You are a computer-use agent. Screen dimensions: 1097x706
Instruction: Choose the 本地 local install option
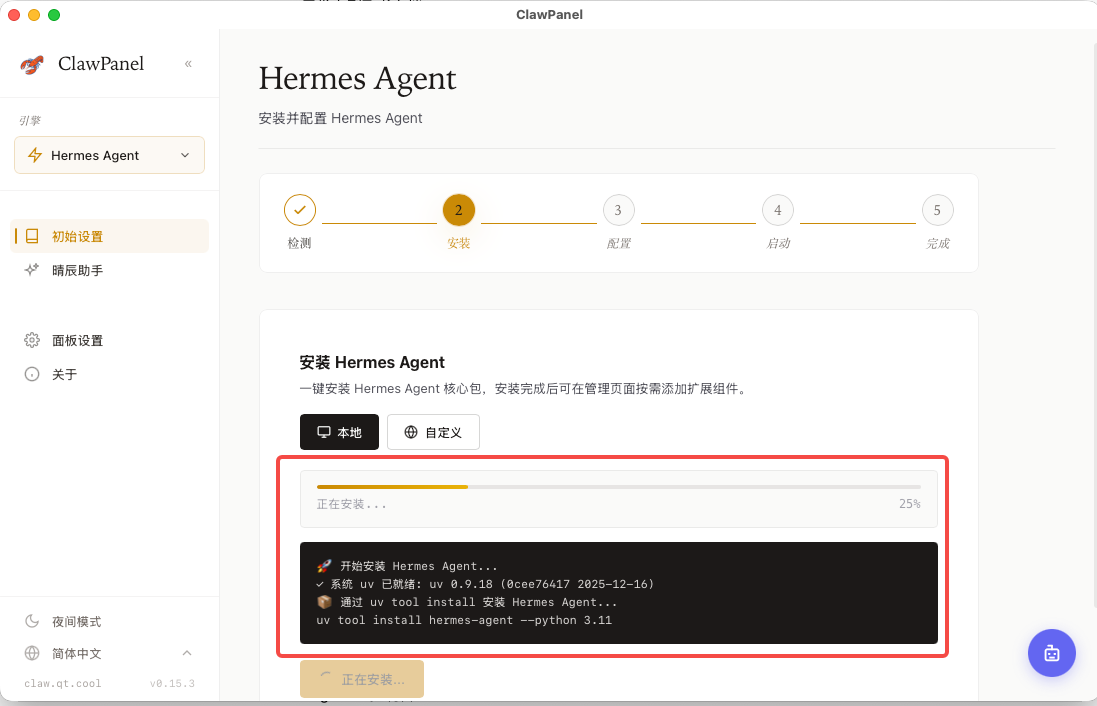point(339,432)
